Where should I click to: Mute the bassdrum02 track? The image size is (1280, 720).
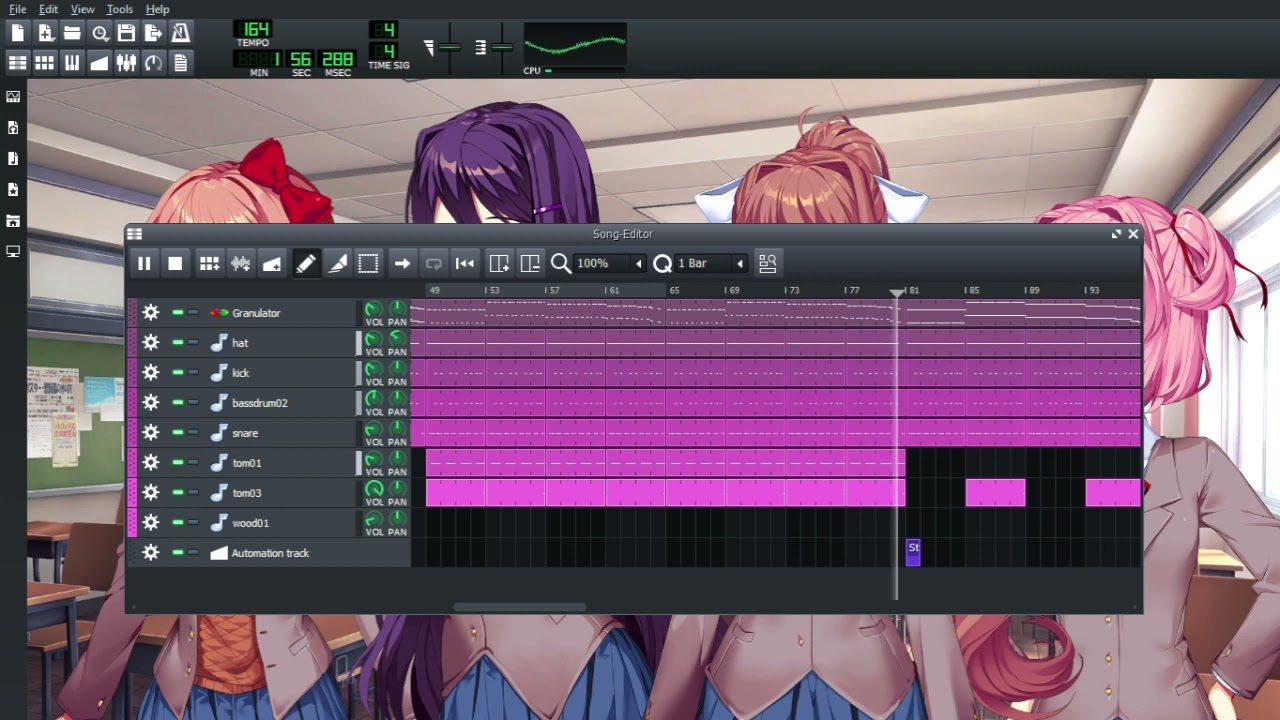click(x=178, y=403)
